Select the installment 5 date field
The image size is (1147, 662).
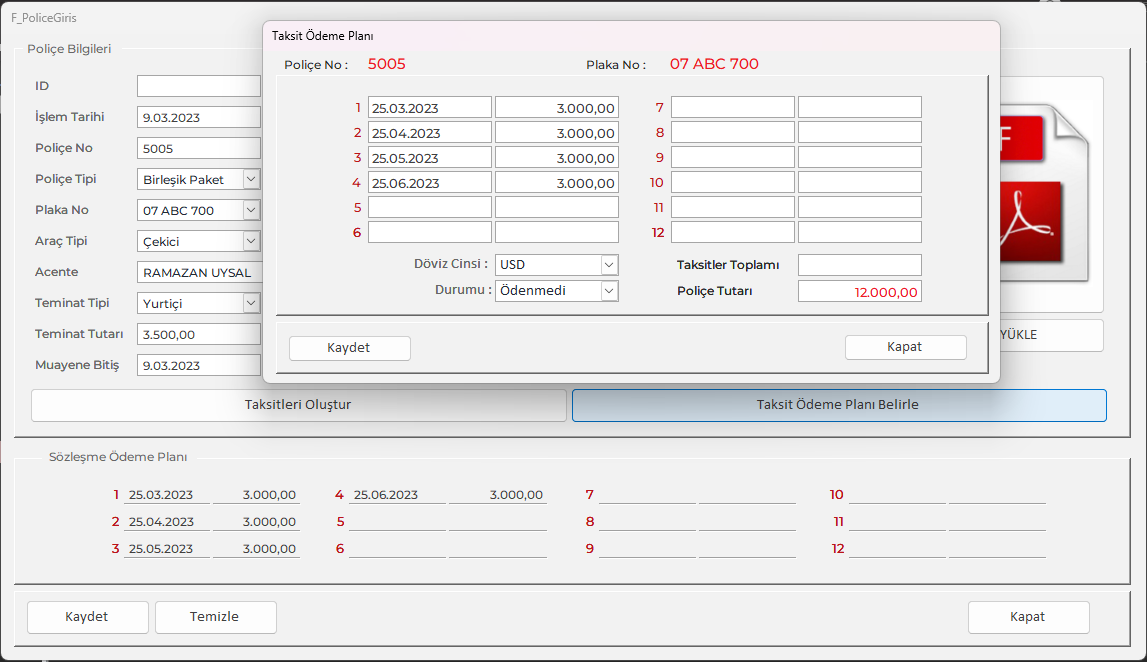pos(429,207)
